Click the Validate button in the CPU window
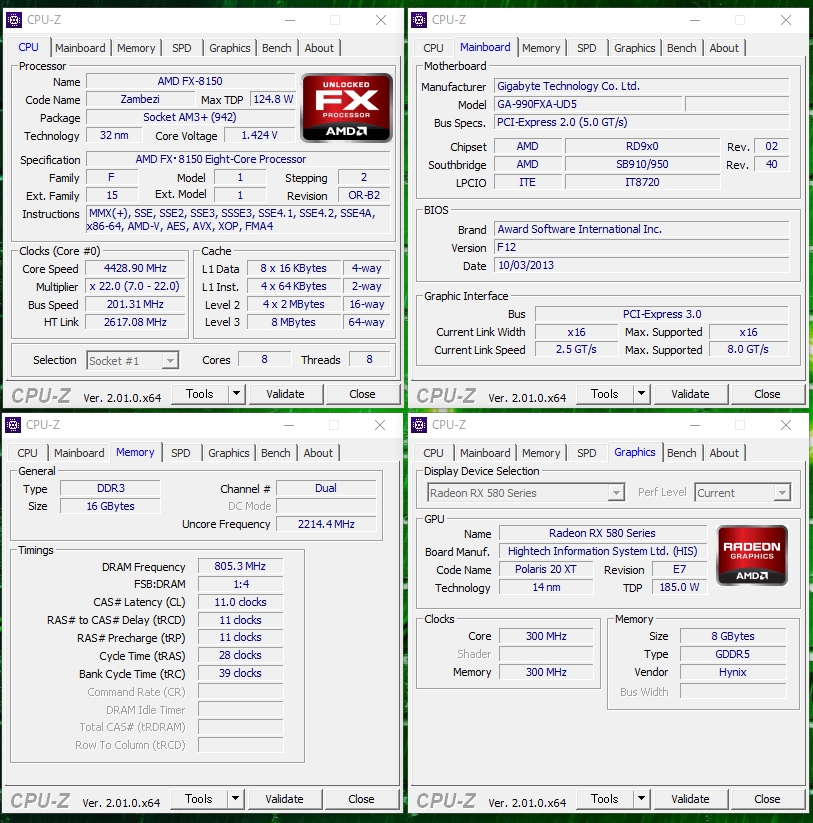This screenshot has height=823, width=813. (x=286, y=394)
